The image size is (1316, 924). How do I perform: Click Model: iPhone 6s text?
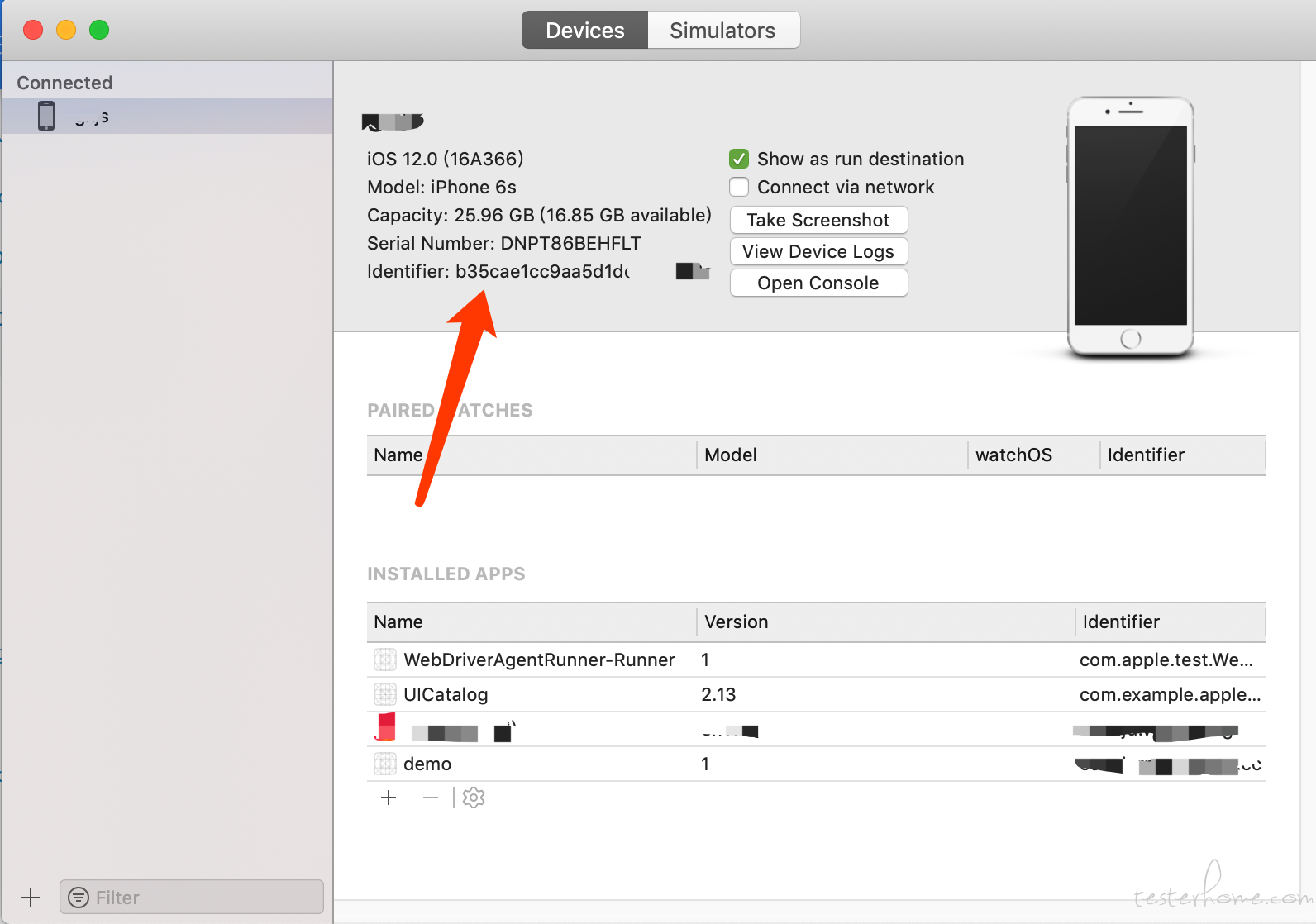(x=442, y=187)
